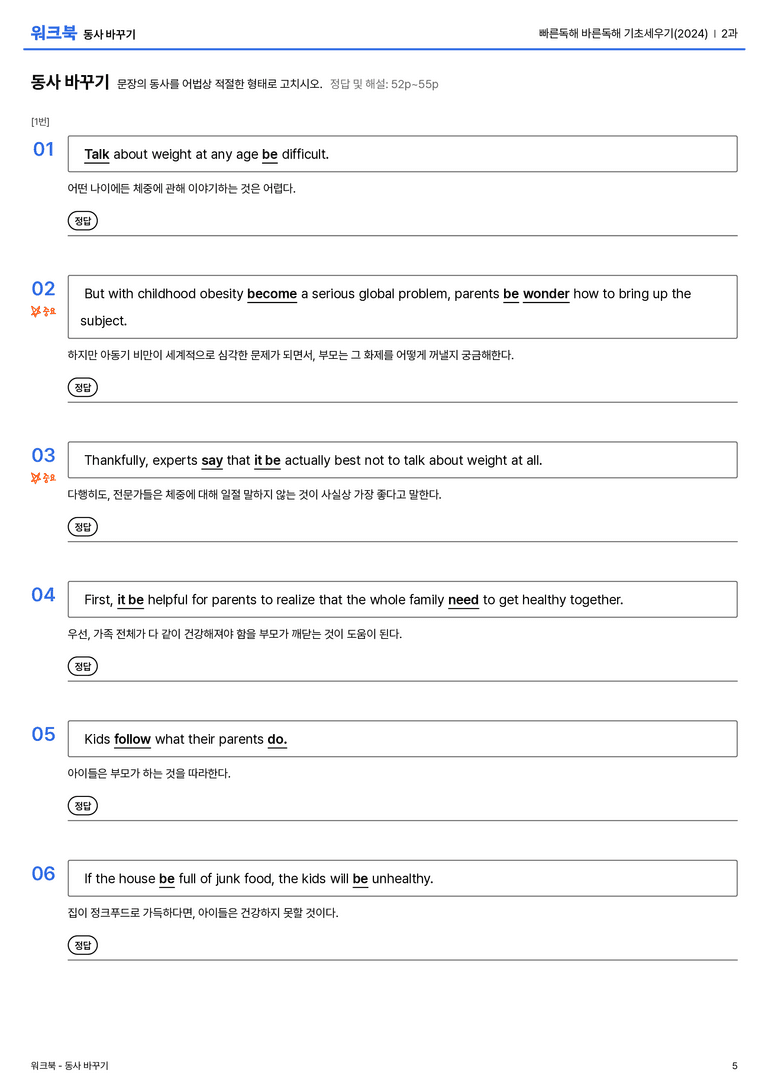This screenshot has height=1087, width=768.
Task: Click the 정답 badge under question 05
Action: pyautogui.click(x=82, y=806)
